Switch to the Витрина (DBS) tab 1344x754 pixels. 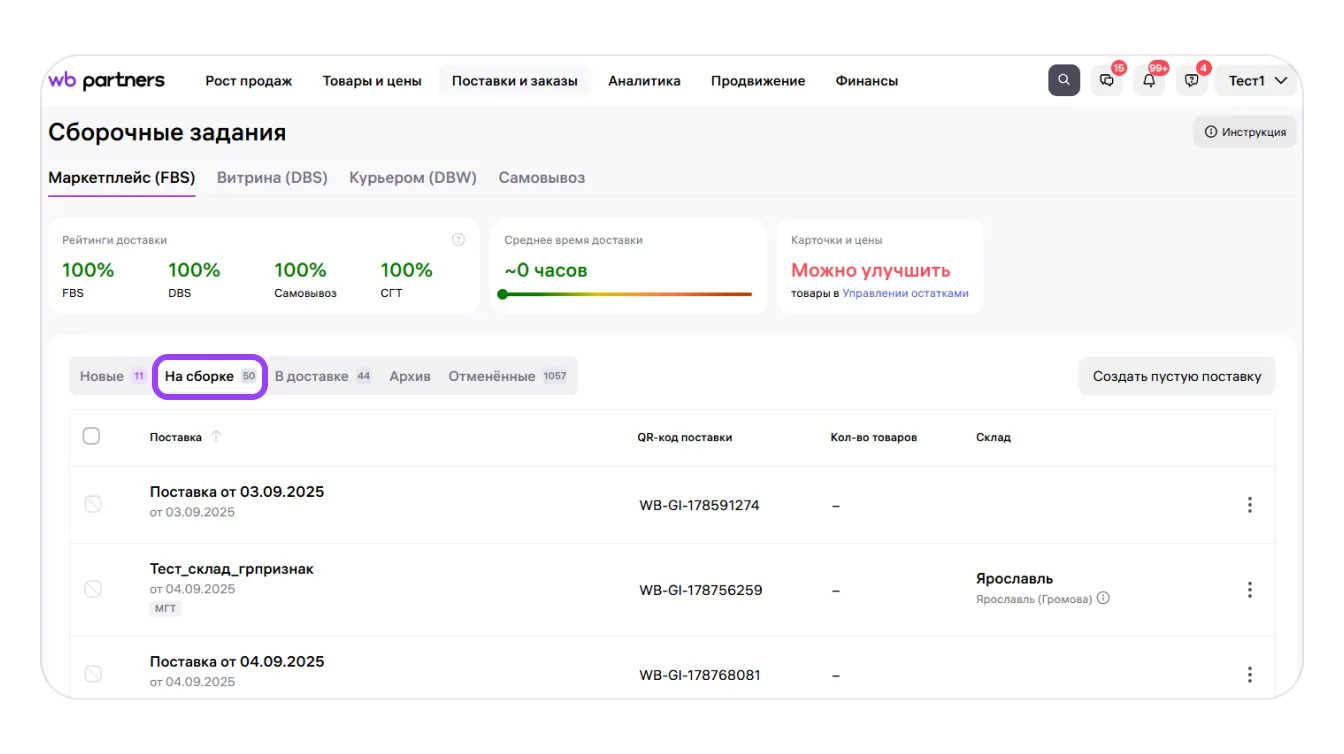tap(272, 178)
